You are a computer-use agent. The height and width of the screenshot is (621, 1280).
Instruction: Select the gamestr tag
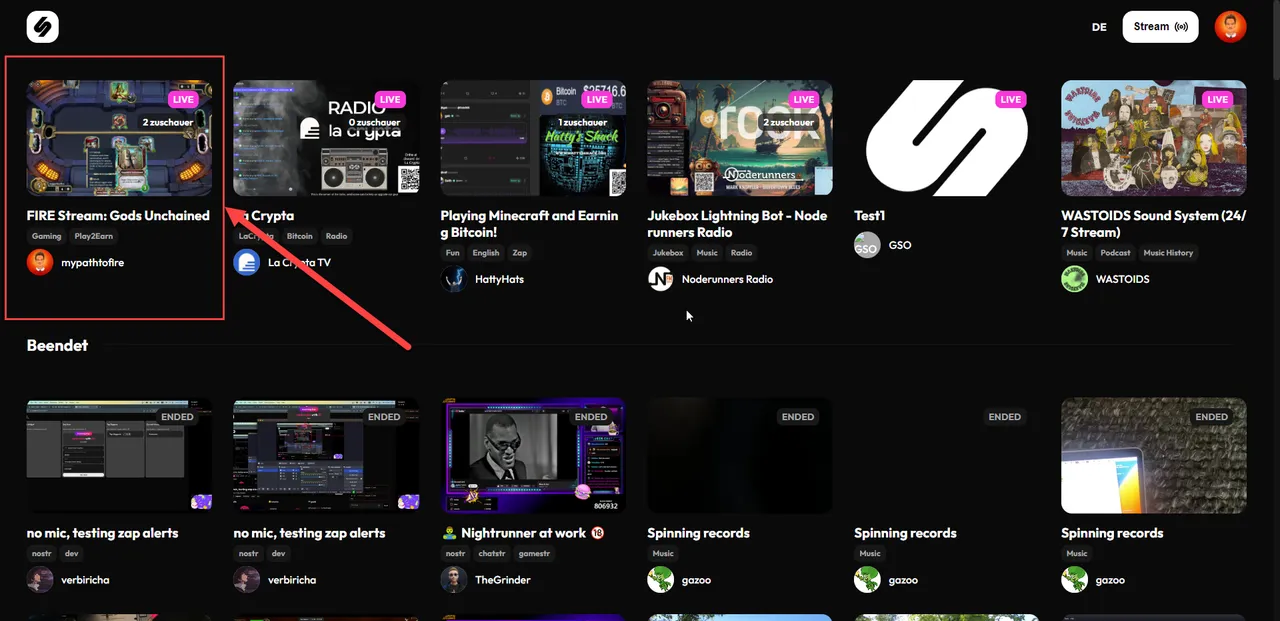click(533, 554)
